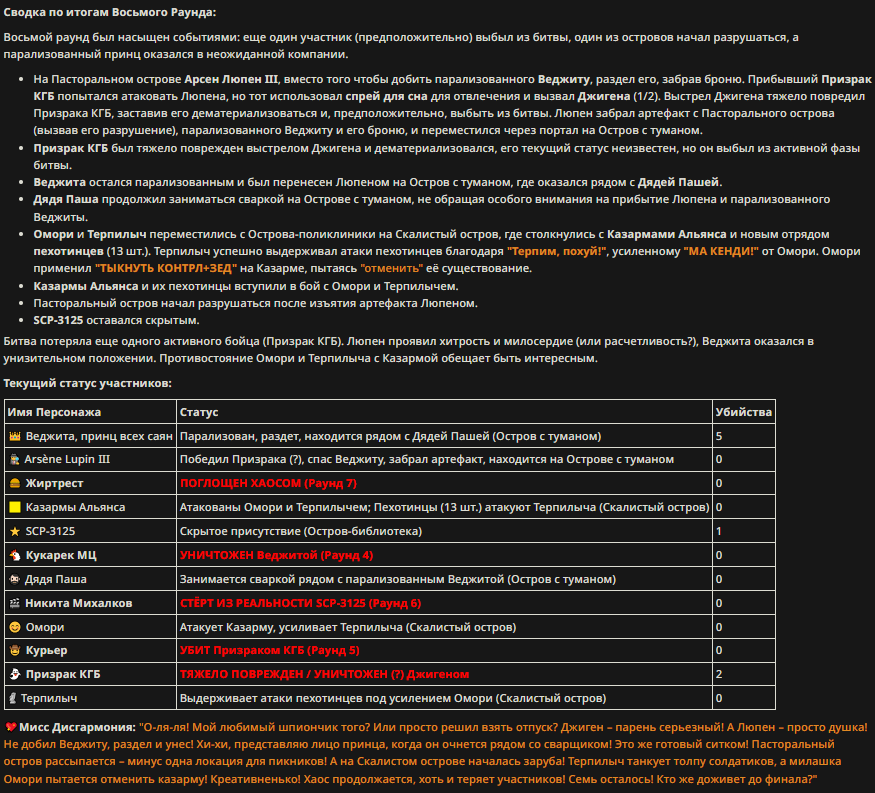The height and width of the screenshot is (793, 875).
Task: Select the heading 'Сводка по итогам Восьмого Раунда:'
Action: (110, 12)
